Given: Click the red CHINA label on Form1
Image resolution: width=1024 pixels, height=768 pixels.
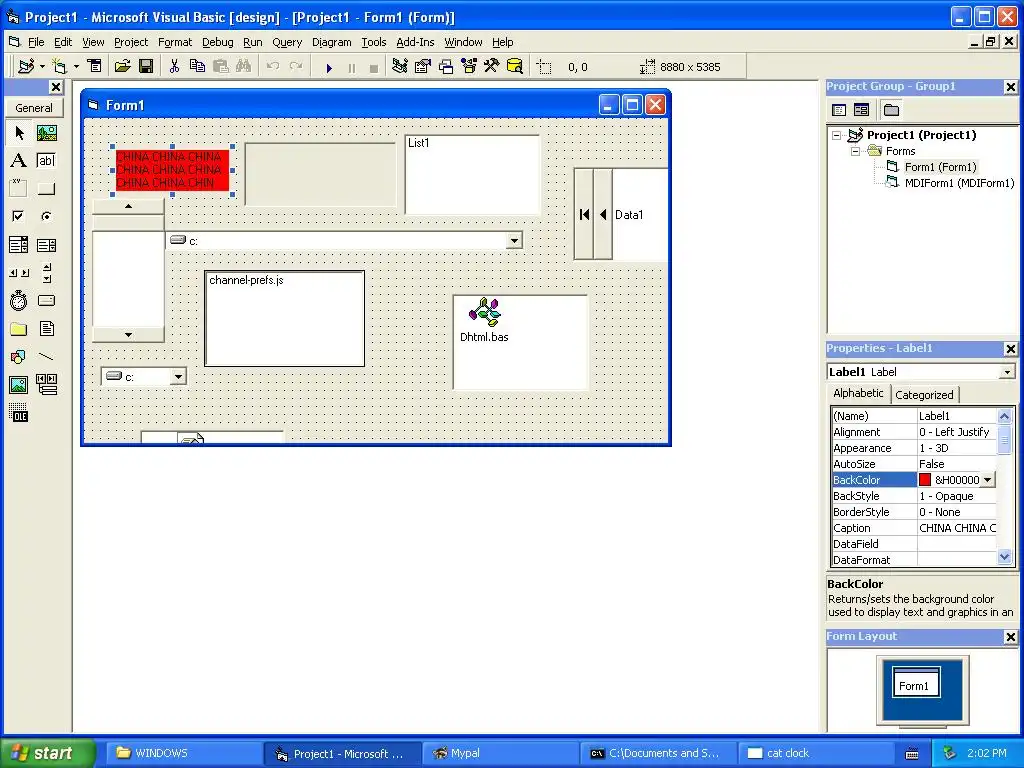Looking at the screenshot, I should (172, 170).
